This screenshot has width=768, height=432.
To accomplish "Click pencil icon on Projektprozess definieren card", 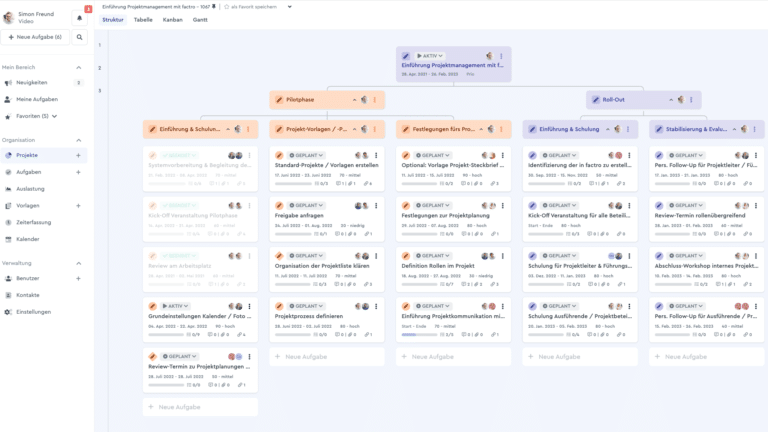I will [280, 306].
